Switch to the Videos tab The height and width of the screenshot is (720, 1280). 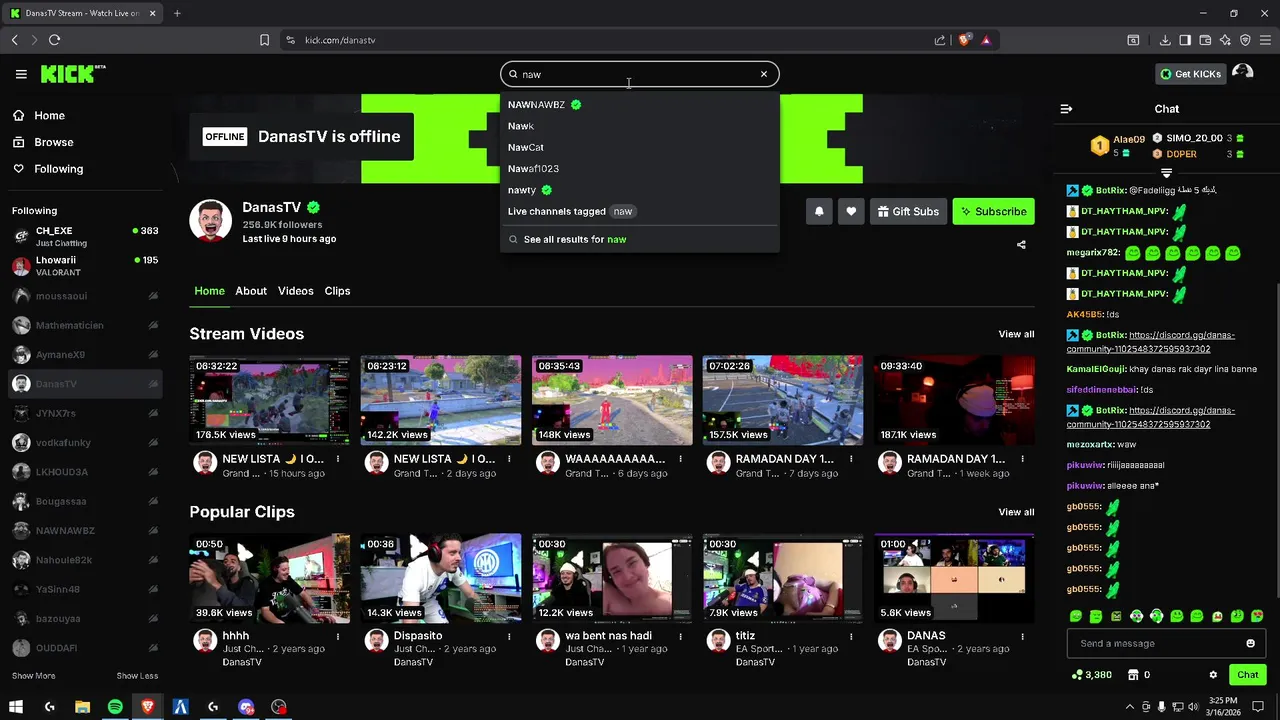296,291
